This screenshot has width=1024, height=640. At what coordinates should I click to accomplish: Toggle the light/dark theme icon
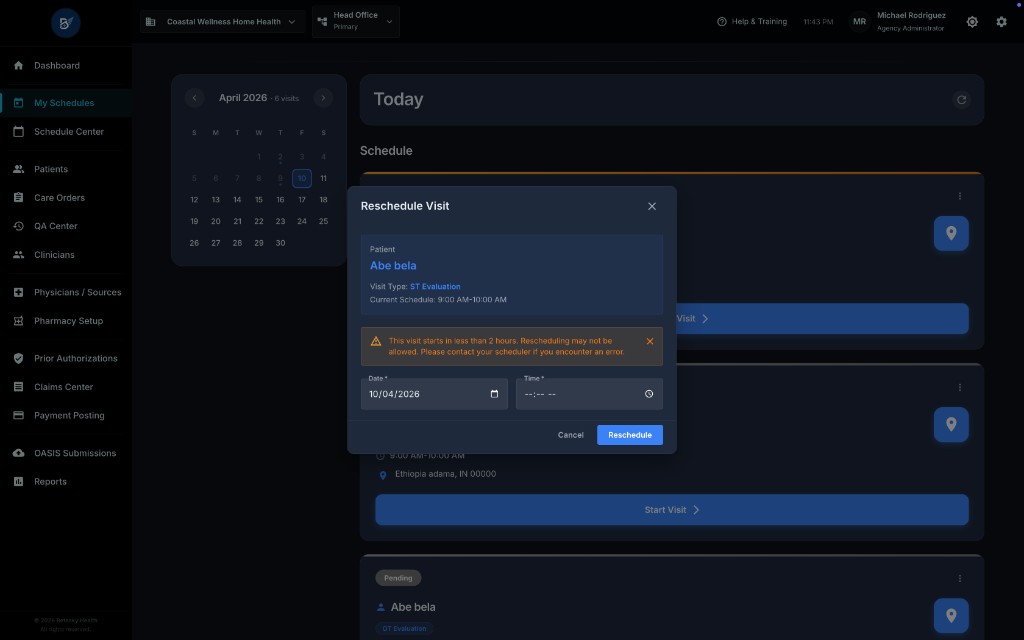972,22
